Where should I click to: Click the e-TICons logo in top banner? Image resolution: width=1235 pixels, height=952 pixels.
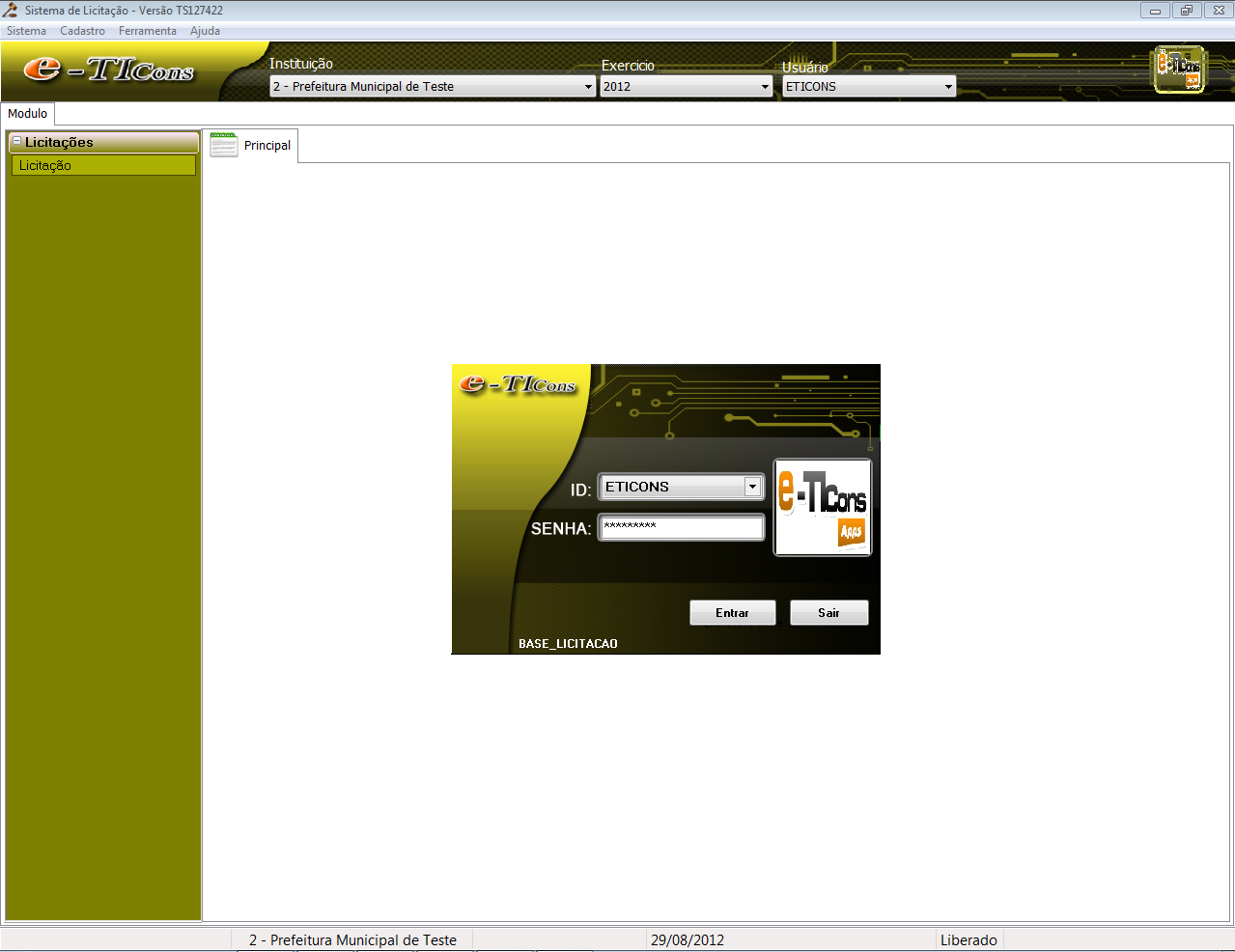(109, 70)
